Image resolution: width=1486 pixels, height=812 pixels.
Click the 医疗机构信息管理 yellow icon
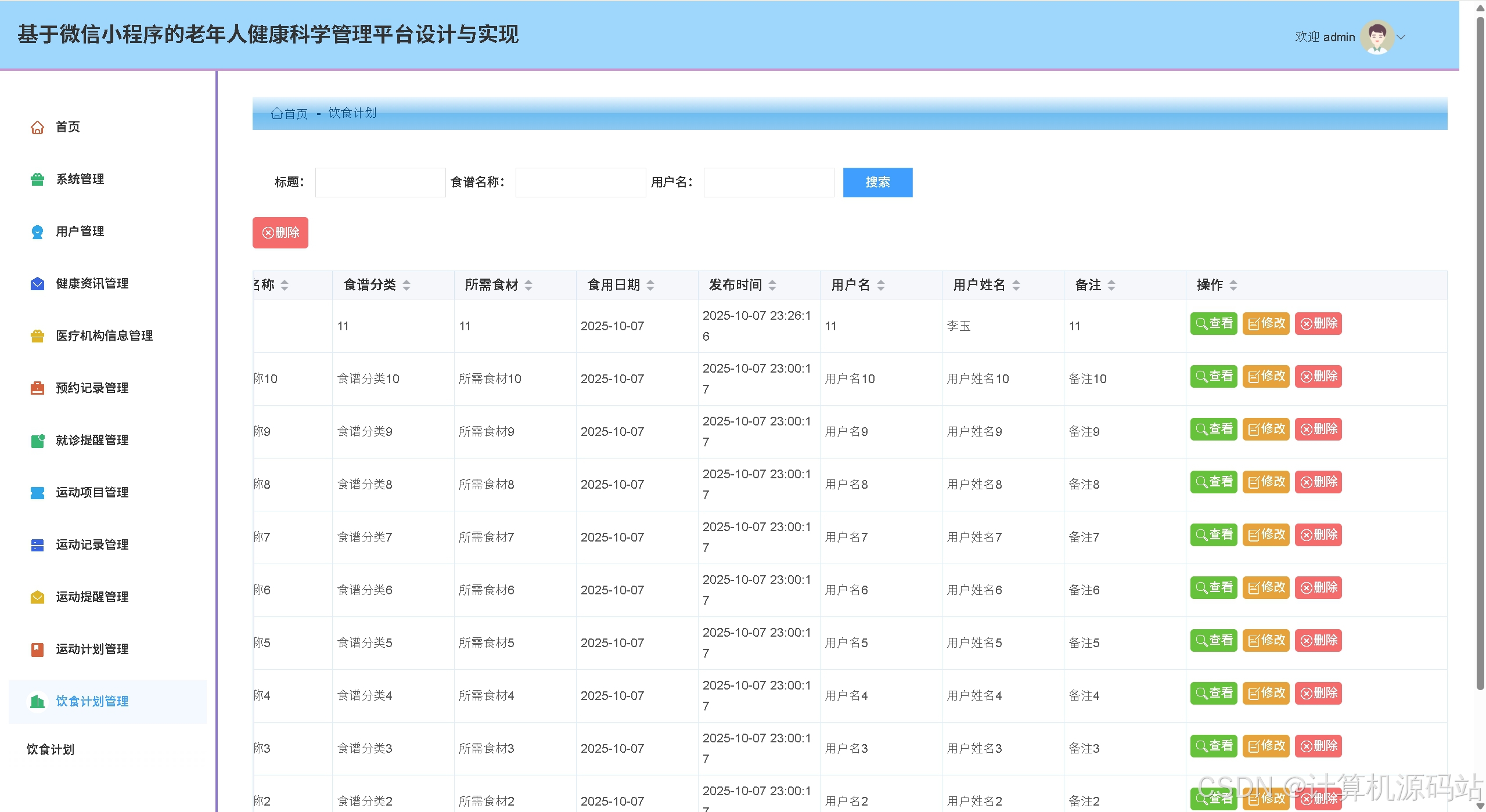[37, 336]
